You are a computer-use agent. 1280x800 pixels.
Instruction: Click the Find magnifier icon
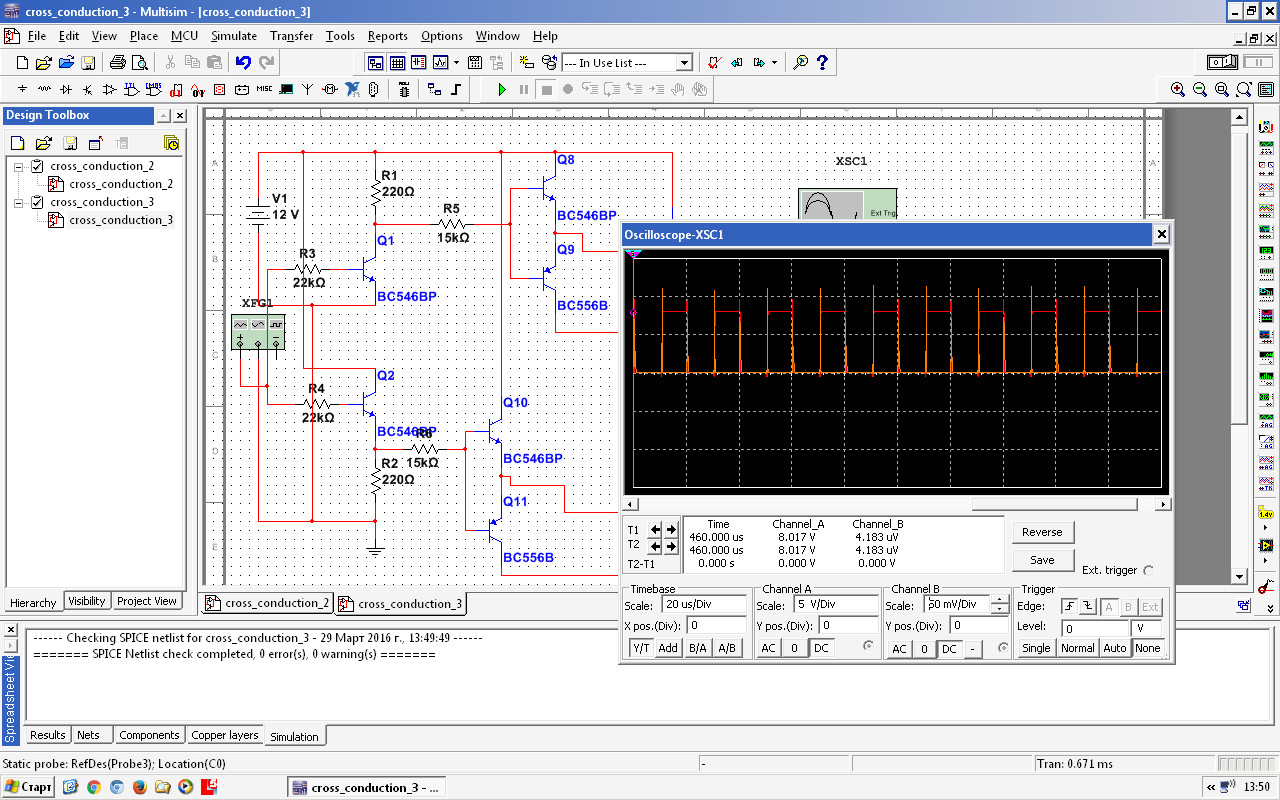[801, 62]
